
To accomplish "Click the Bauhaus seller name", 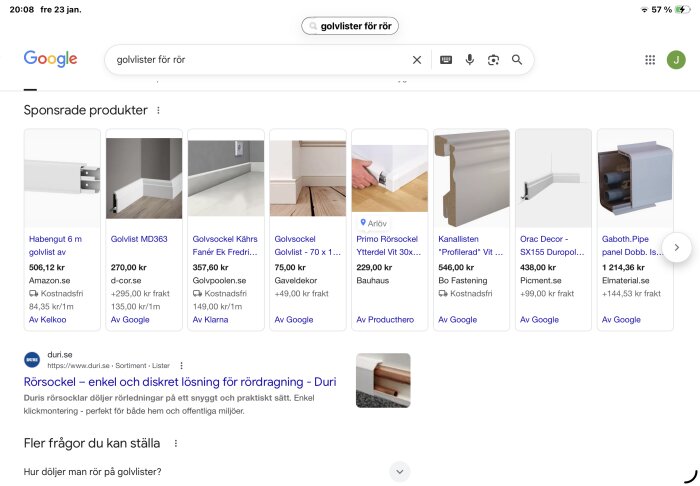I will (x=373, y=281).
